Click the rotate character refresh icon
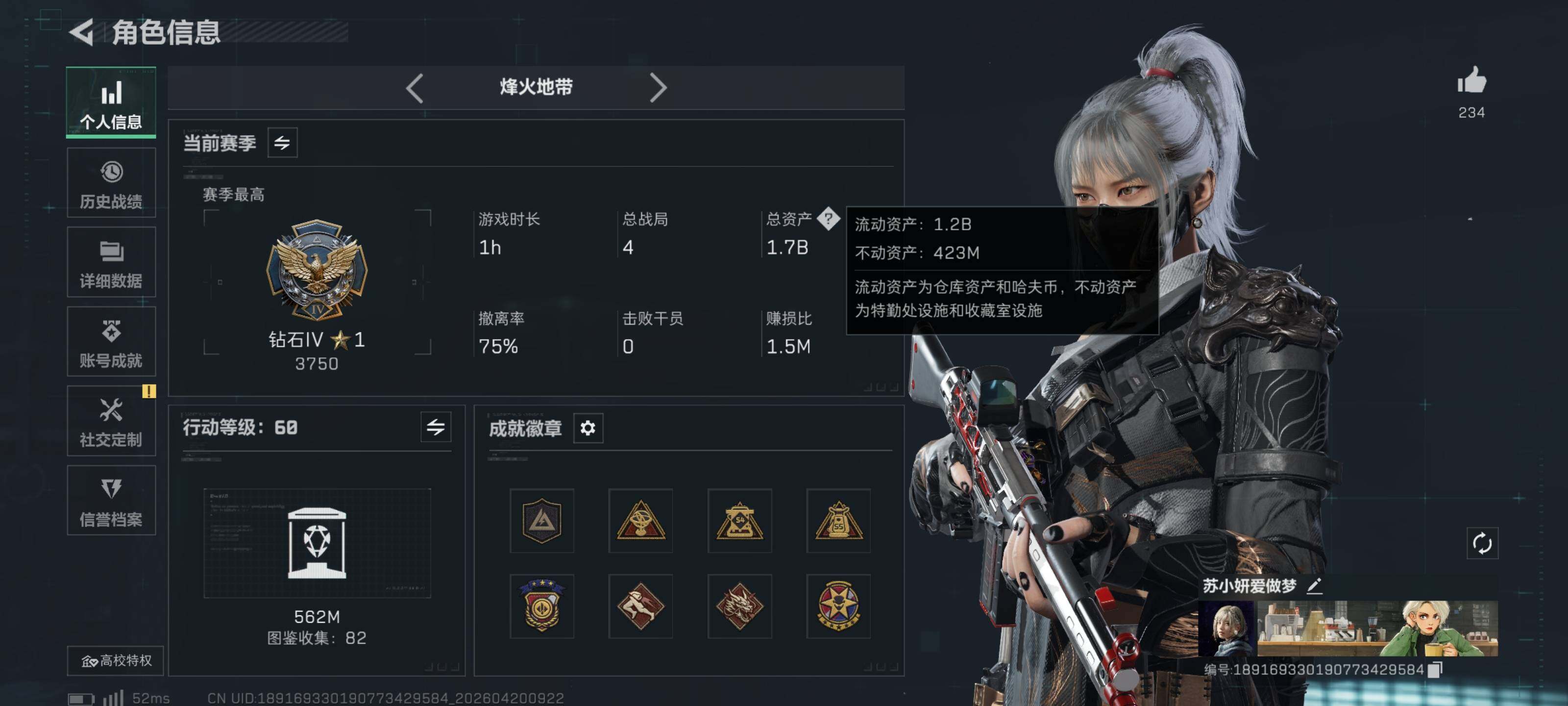Image resolution: width=1568 pixels, height=706 pixels. point(1482,543)
